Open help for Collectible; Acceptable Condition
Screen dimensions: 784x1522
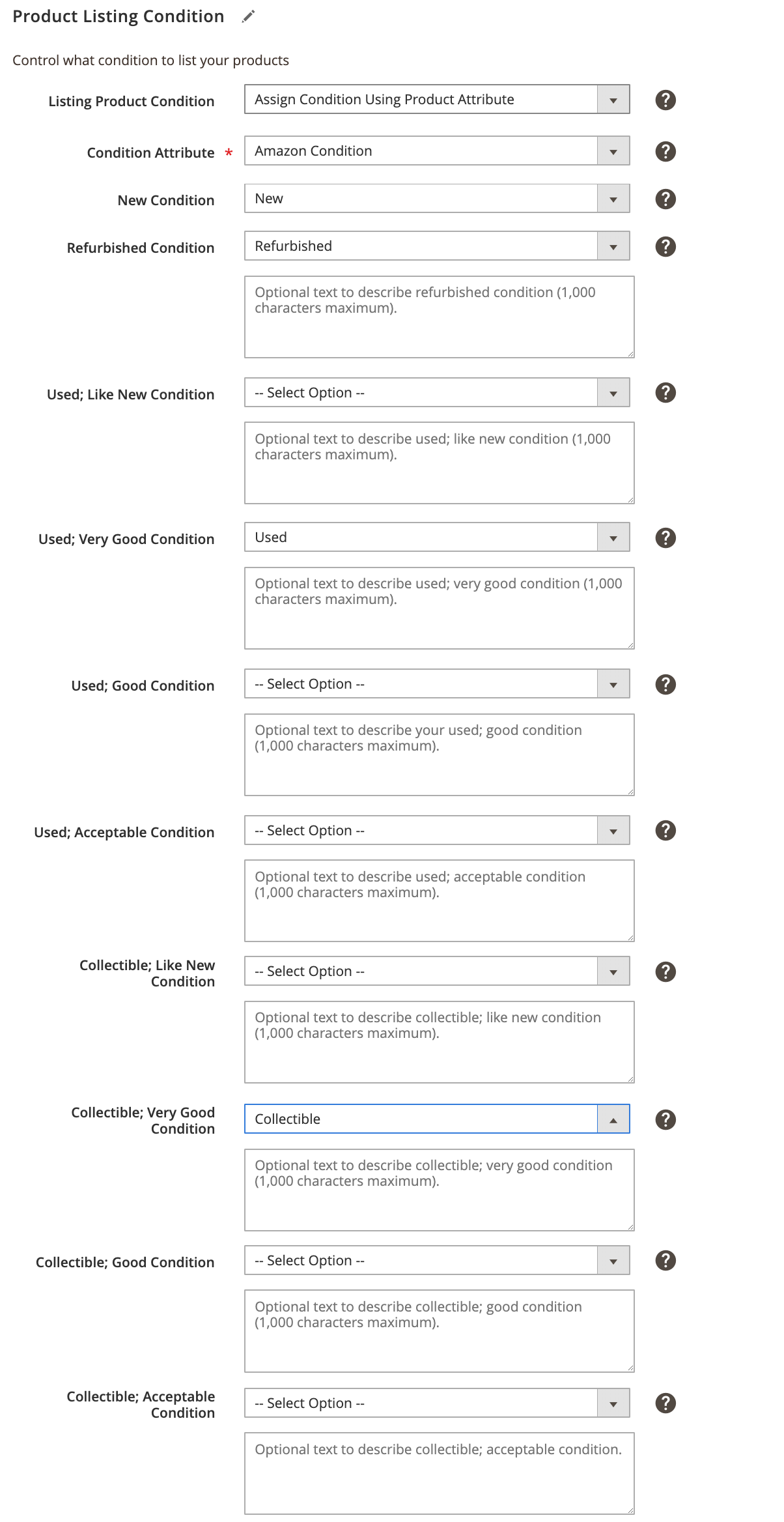coord(665,1403)
